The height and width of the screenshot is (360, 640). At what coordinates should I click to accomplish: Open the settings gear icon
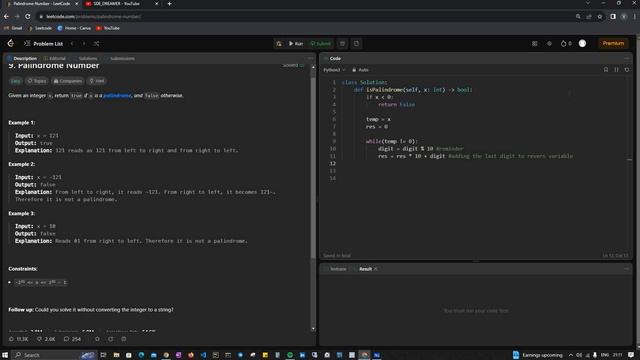(549, 44)
